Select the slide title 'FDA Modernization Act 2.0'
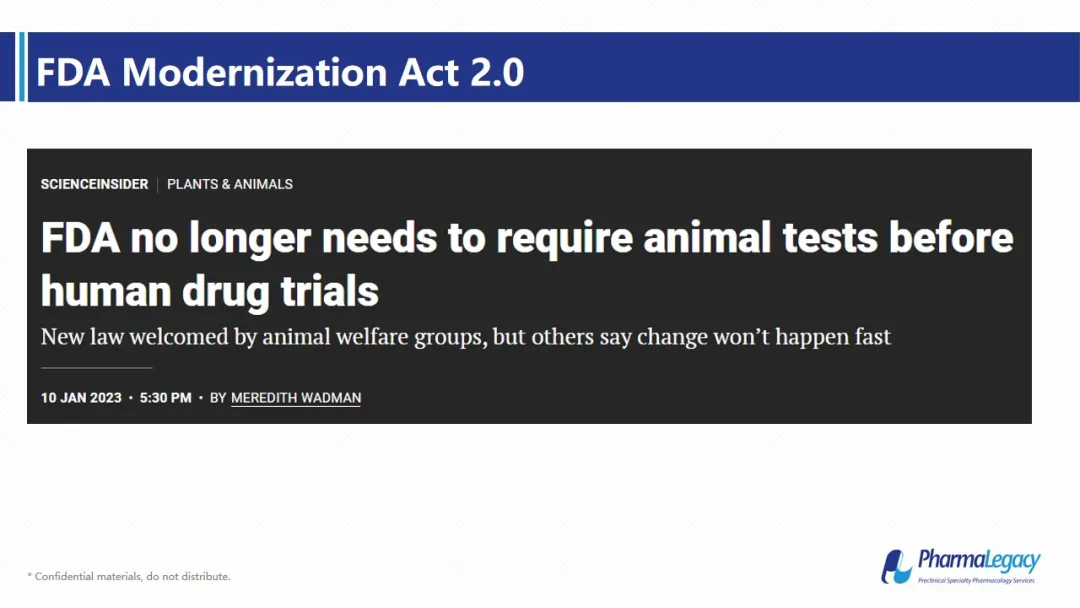 [x=280, y=72]
